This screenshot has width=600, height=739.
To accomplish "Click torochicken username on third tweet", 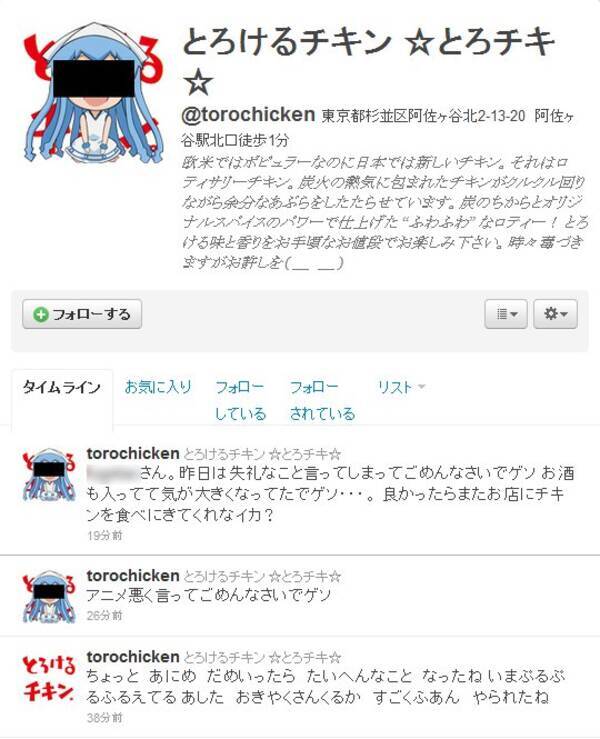I will click(133, 657).
